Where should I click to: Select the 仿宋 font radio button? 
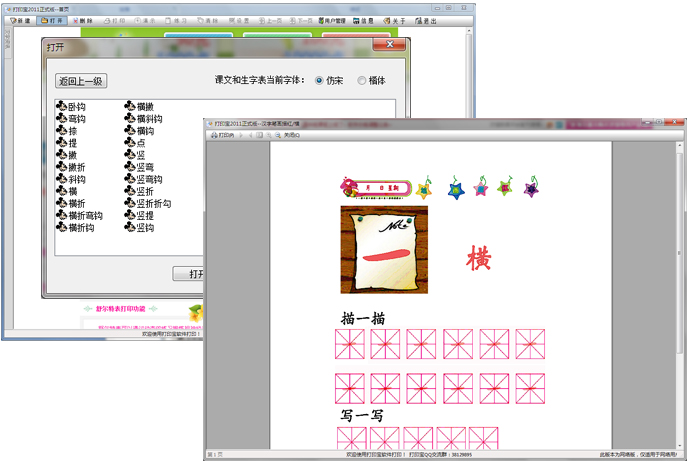click(x=320, y=81)
